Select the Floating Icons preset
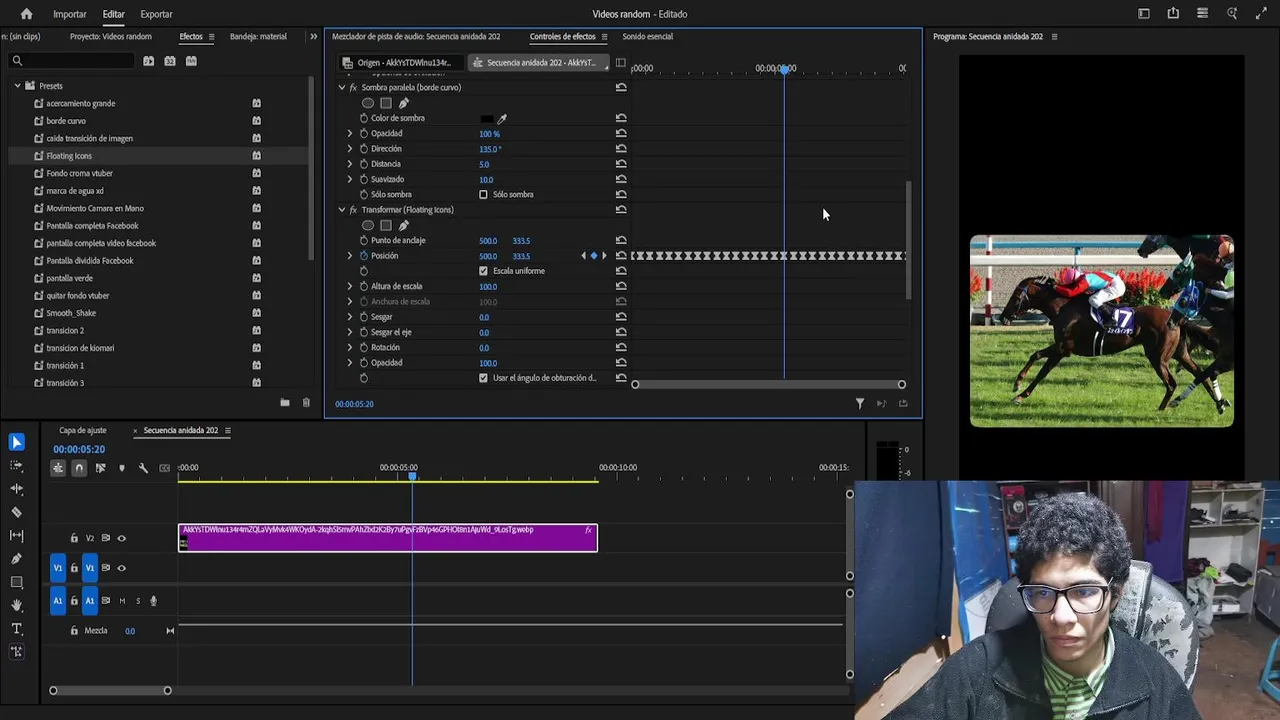1280x720 pixels. pos(69,156)
